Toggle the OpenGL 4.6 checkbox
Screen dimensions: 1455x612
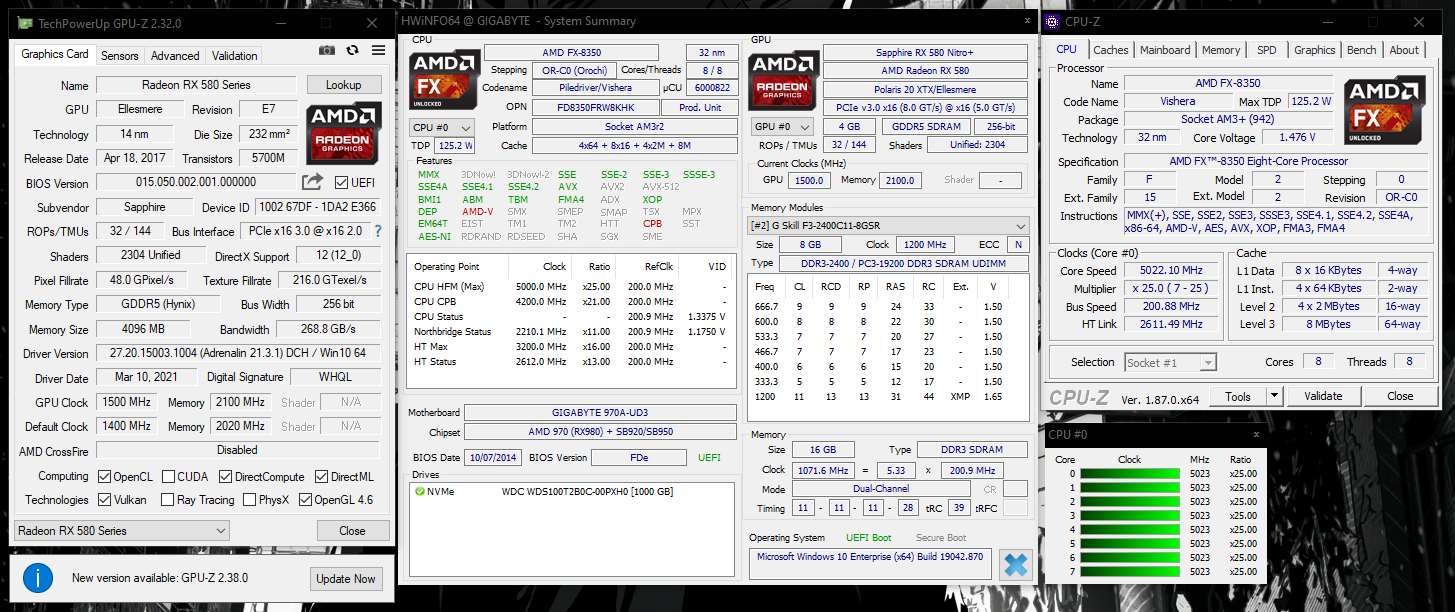pos(305,500)
